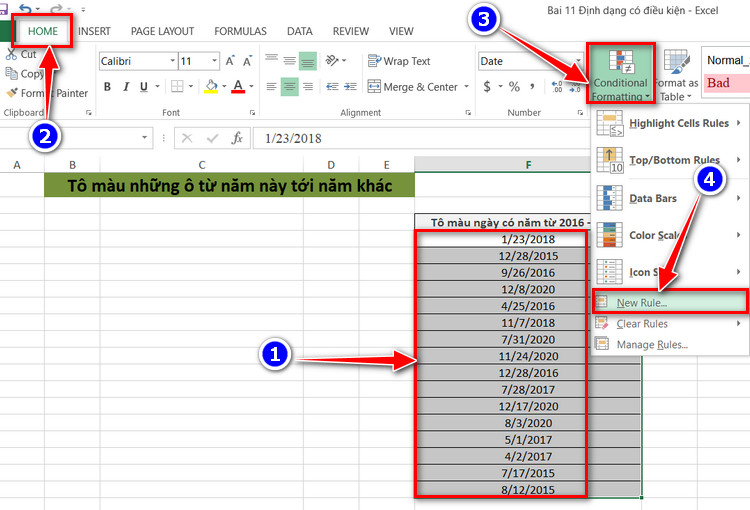
Task: Open Alignment dialog launcher
Action: point(468,113)
